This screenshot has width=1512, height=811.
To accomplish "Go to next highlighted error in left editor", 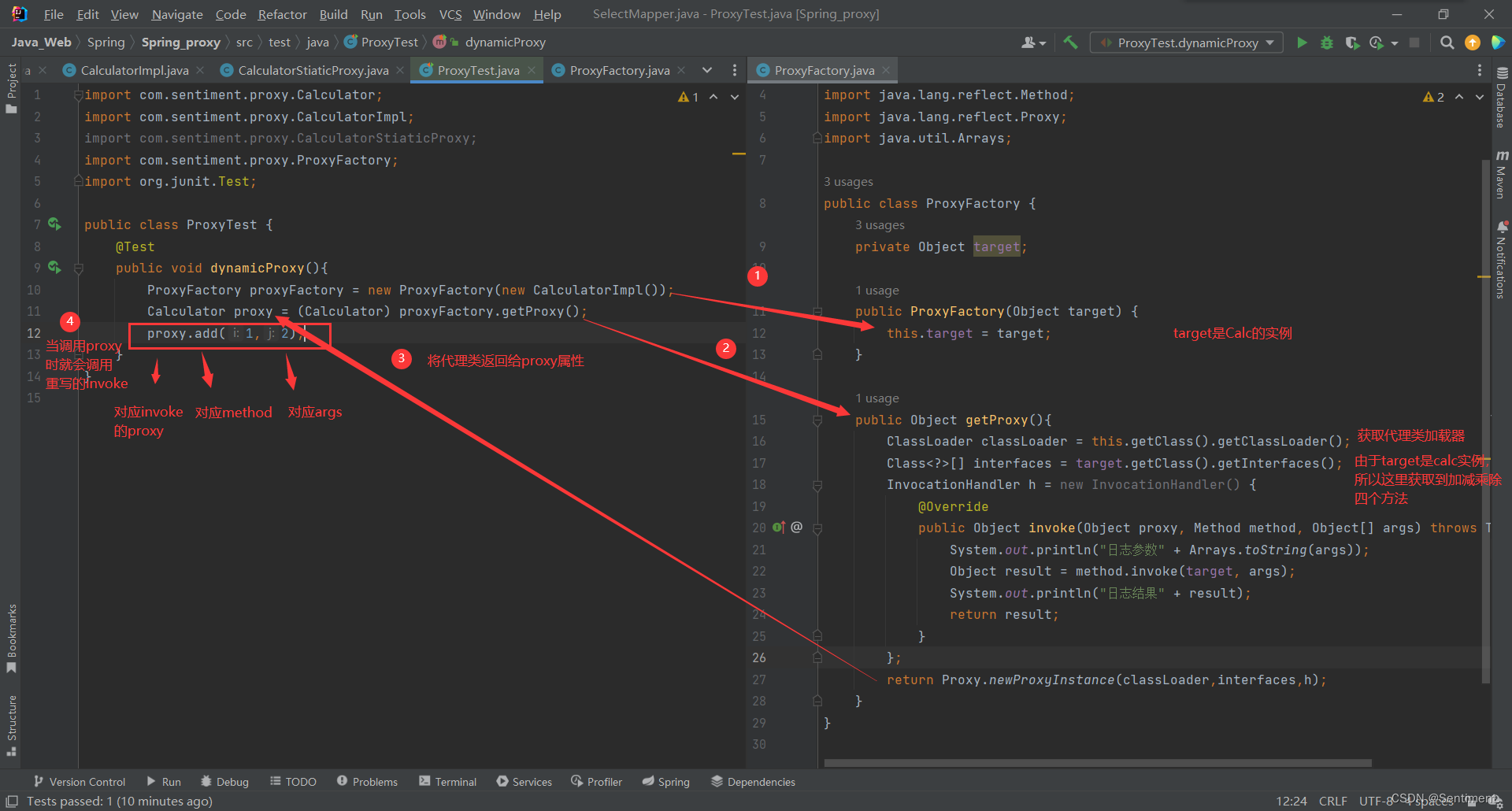I will 735,97.
